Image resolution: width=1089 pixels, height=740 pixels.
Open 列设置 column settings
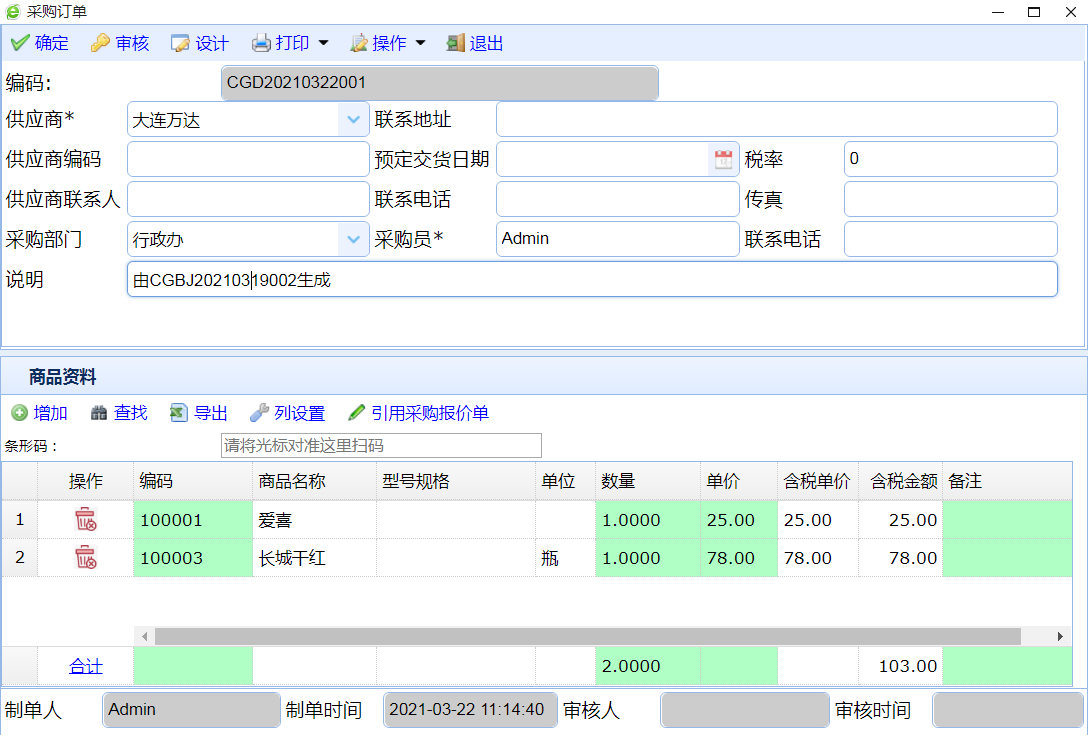point(288,413)
